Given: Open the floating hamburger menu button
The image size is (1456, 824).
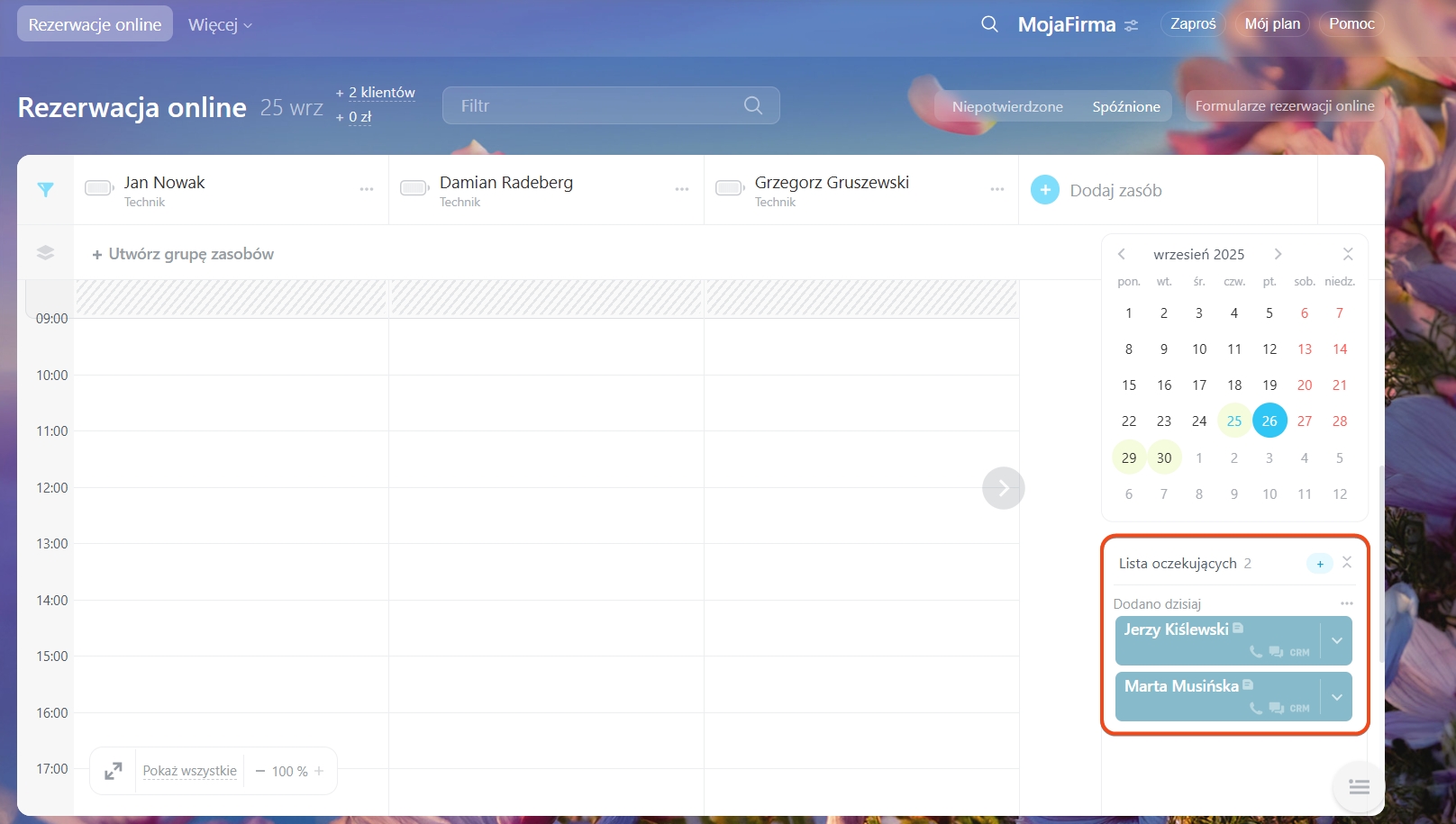Looking at the screenshot, I should (x=1359, y=787).
